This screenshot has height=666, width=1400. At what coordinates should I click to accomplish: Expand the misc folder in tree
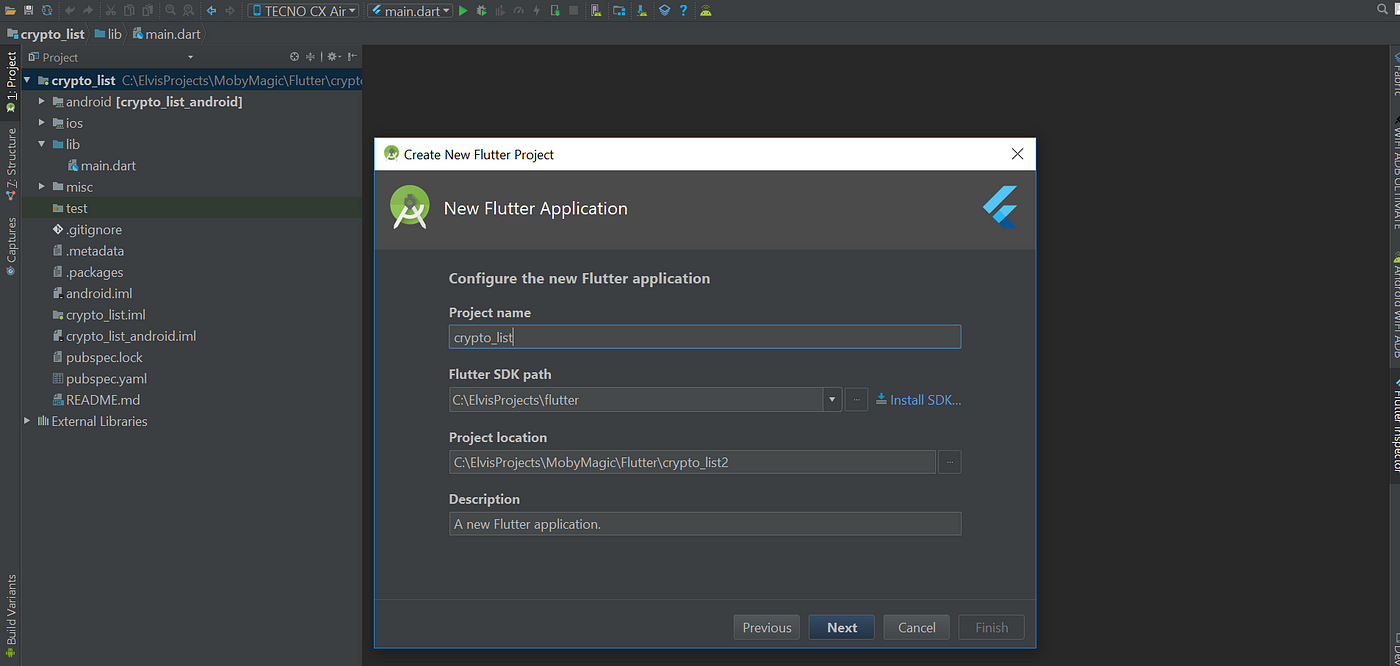tap(42, 187)
